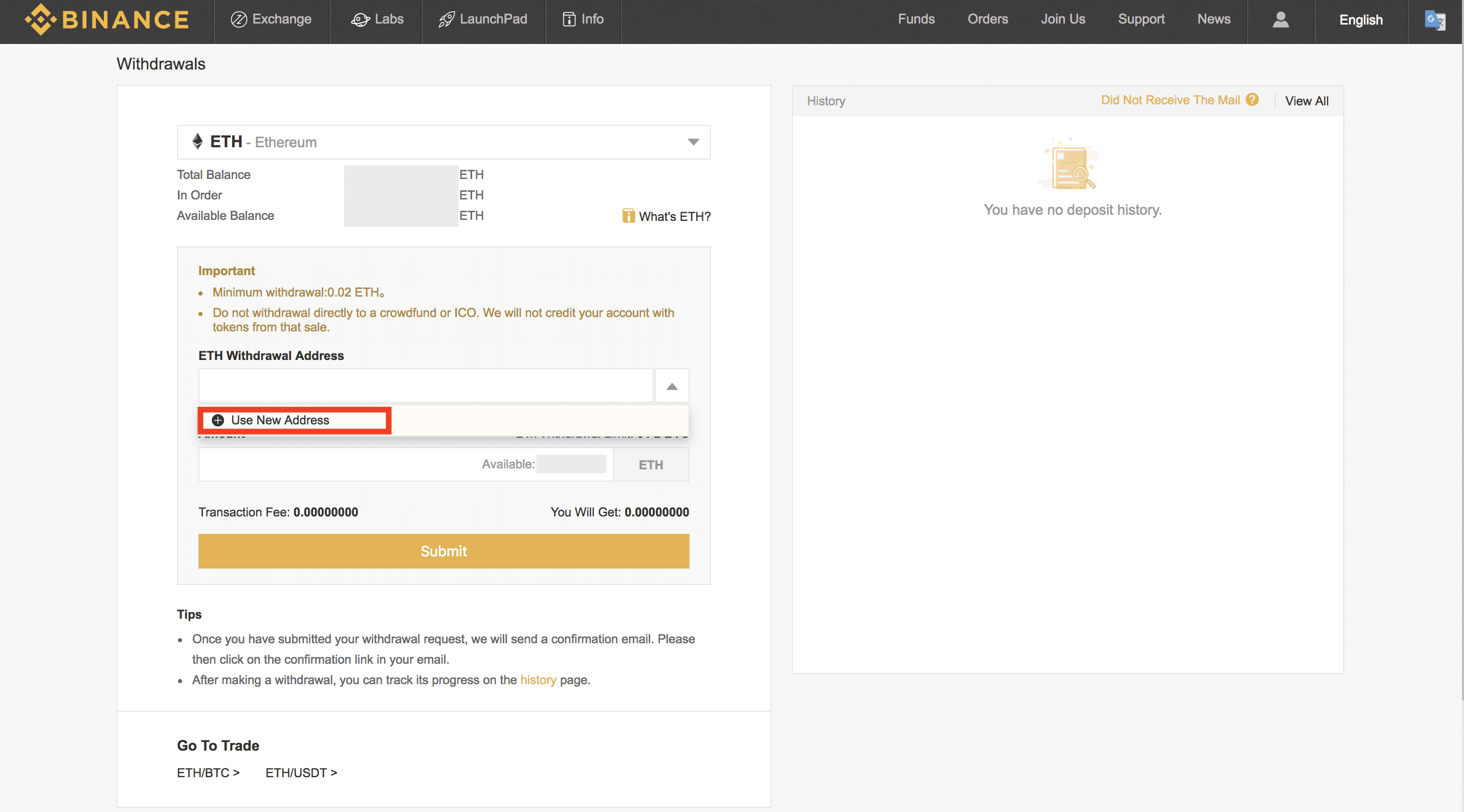1464x812 pixels.
Task: Click the question mark help icon
Action: pyautogui.click(x=1252, y=100)
